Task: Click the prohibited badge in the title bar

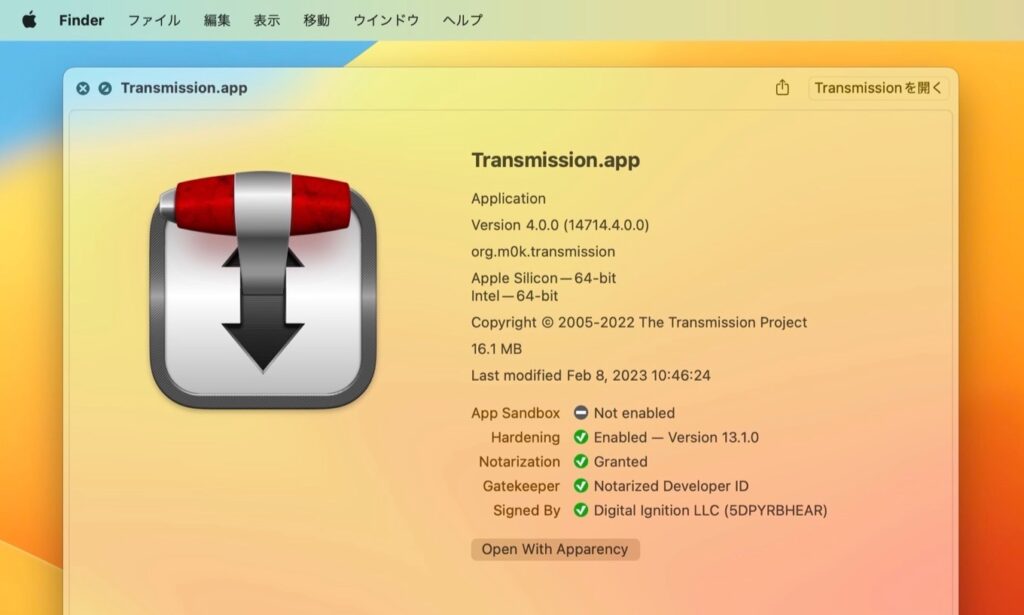Action: (x=103, y=88)
